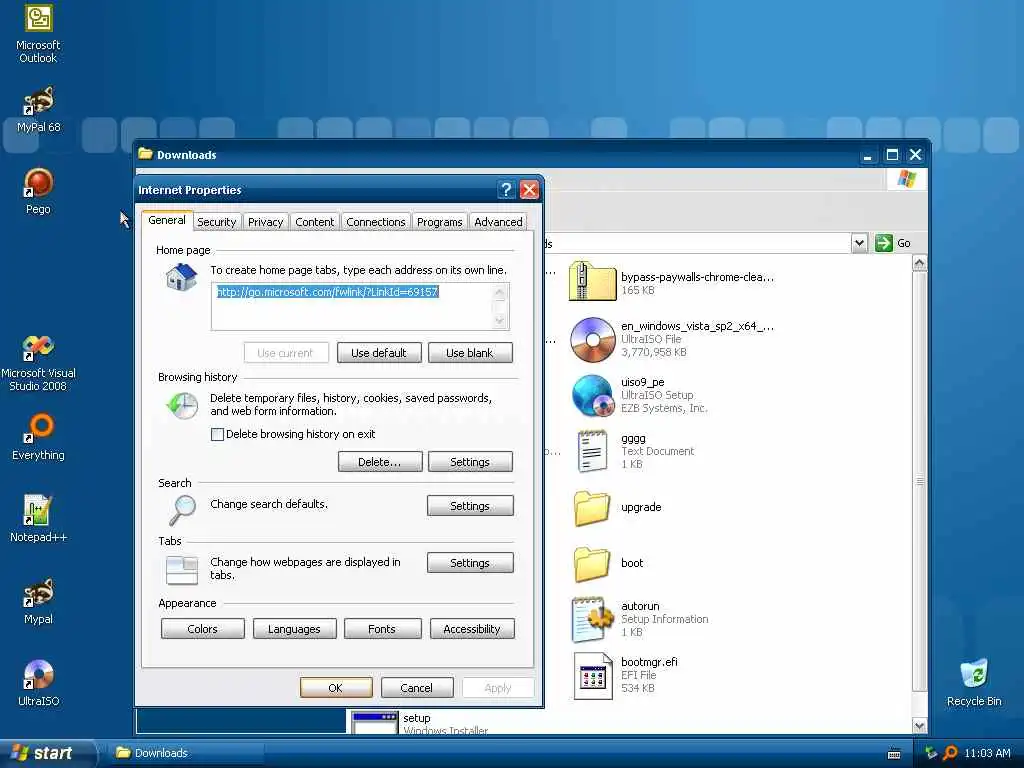
Task: Click the network tray icon in taskbar
Action: [x=931, y=753]
